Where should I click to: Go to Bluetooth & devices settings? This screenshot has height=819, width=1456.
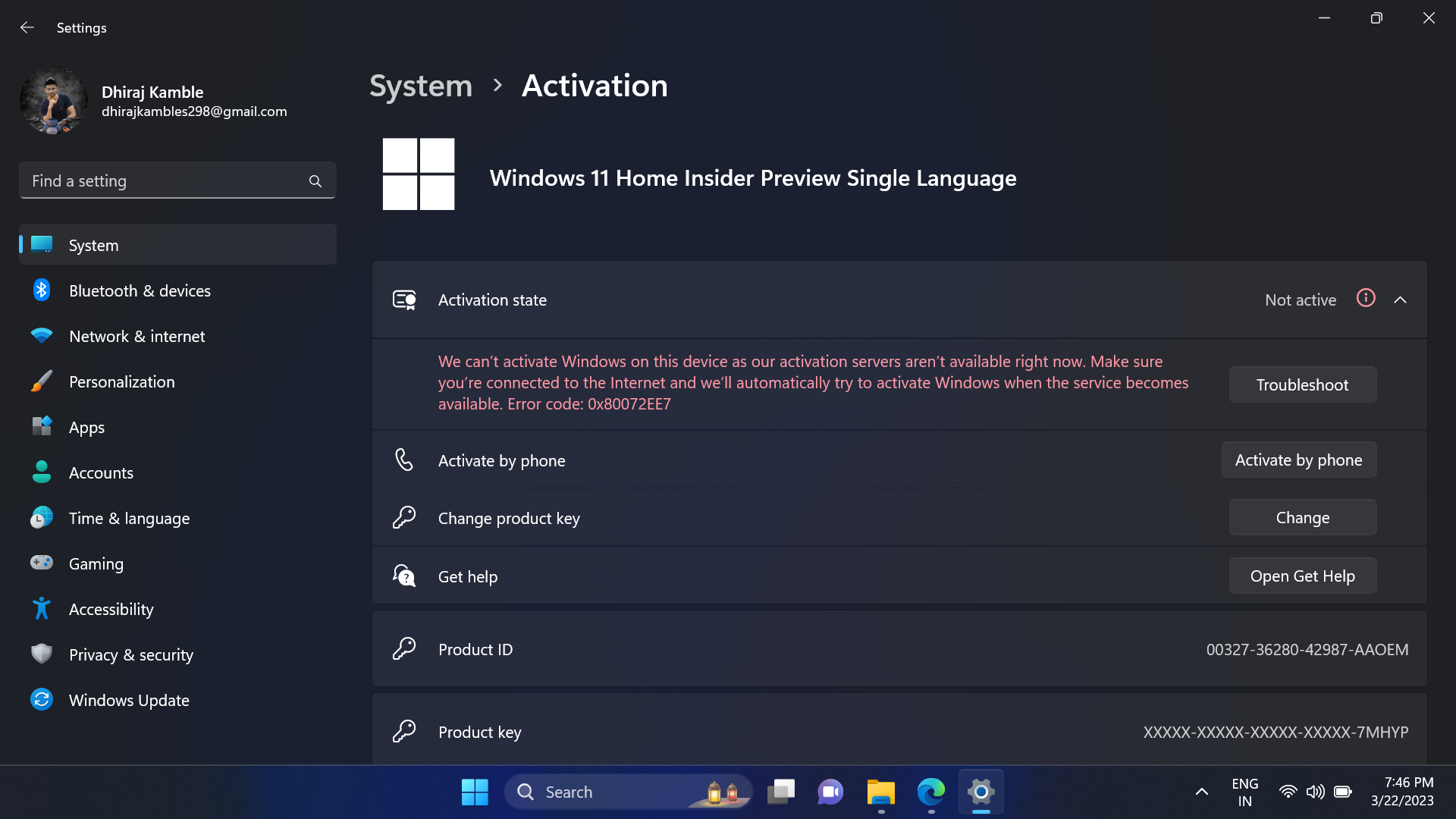[177, 290]
